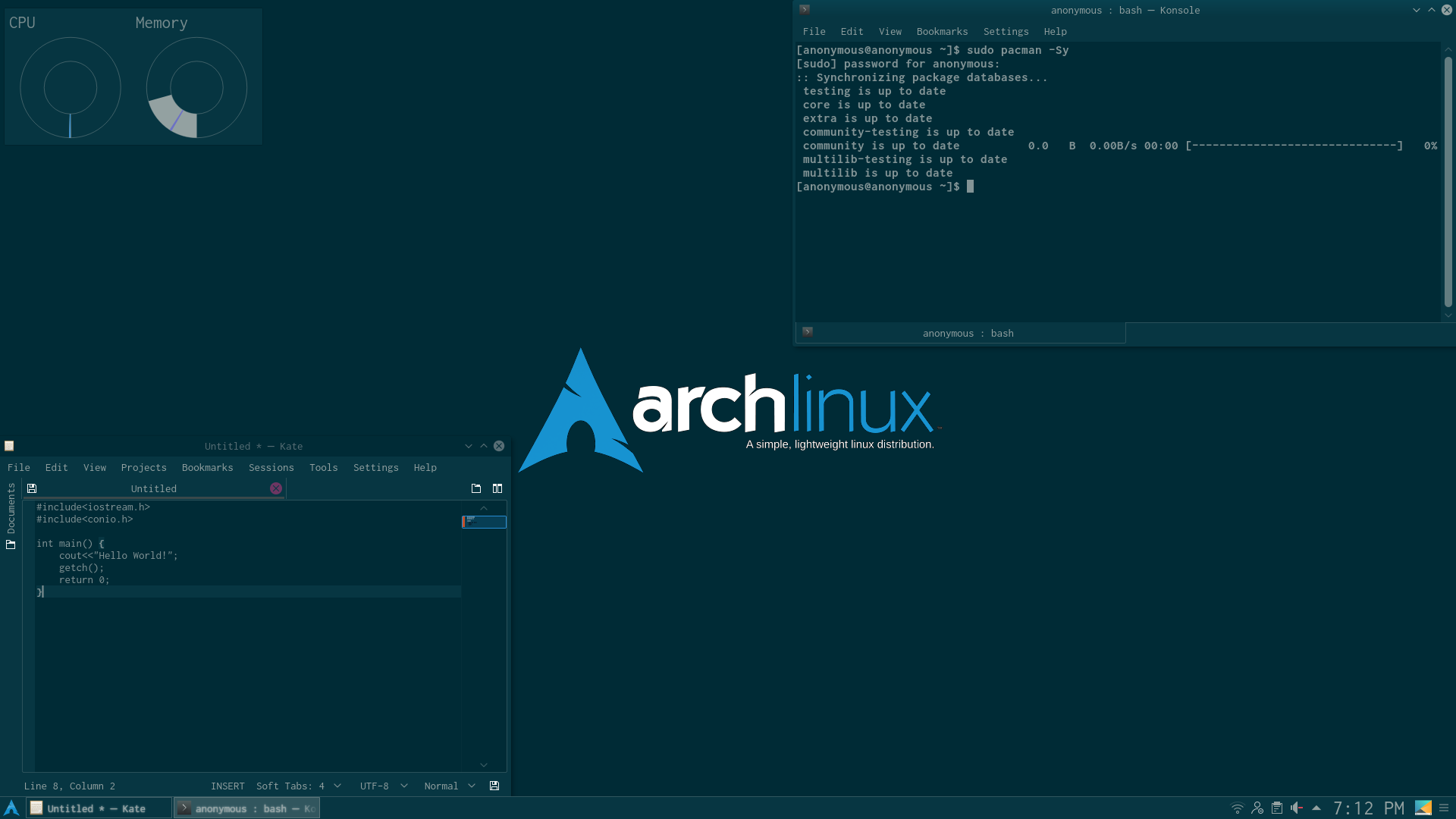This screenshot has height=819, width=1456.
Task: Click the open file icon in Kate toolbar
Action: click(475, 488)
